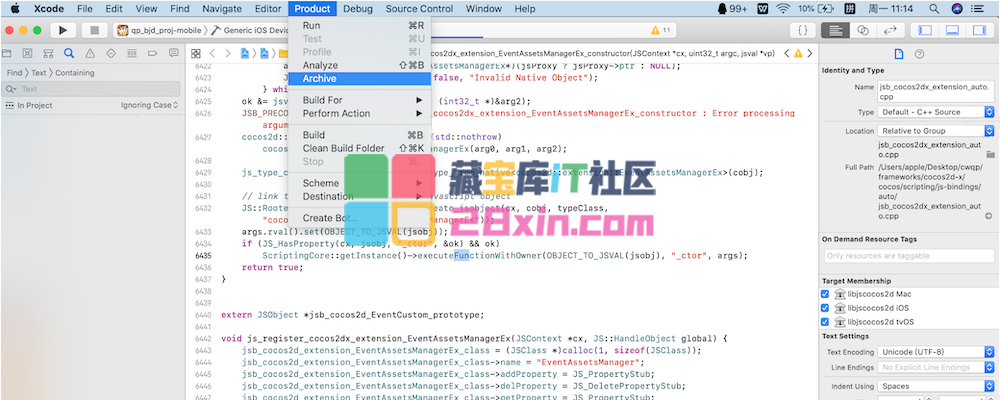The height and width of the screenshot is (400, 1000).
Task: Uncheck libjscocos2d tvOS target membership
Action: point(825,322)
